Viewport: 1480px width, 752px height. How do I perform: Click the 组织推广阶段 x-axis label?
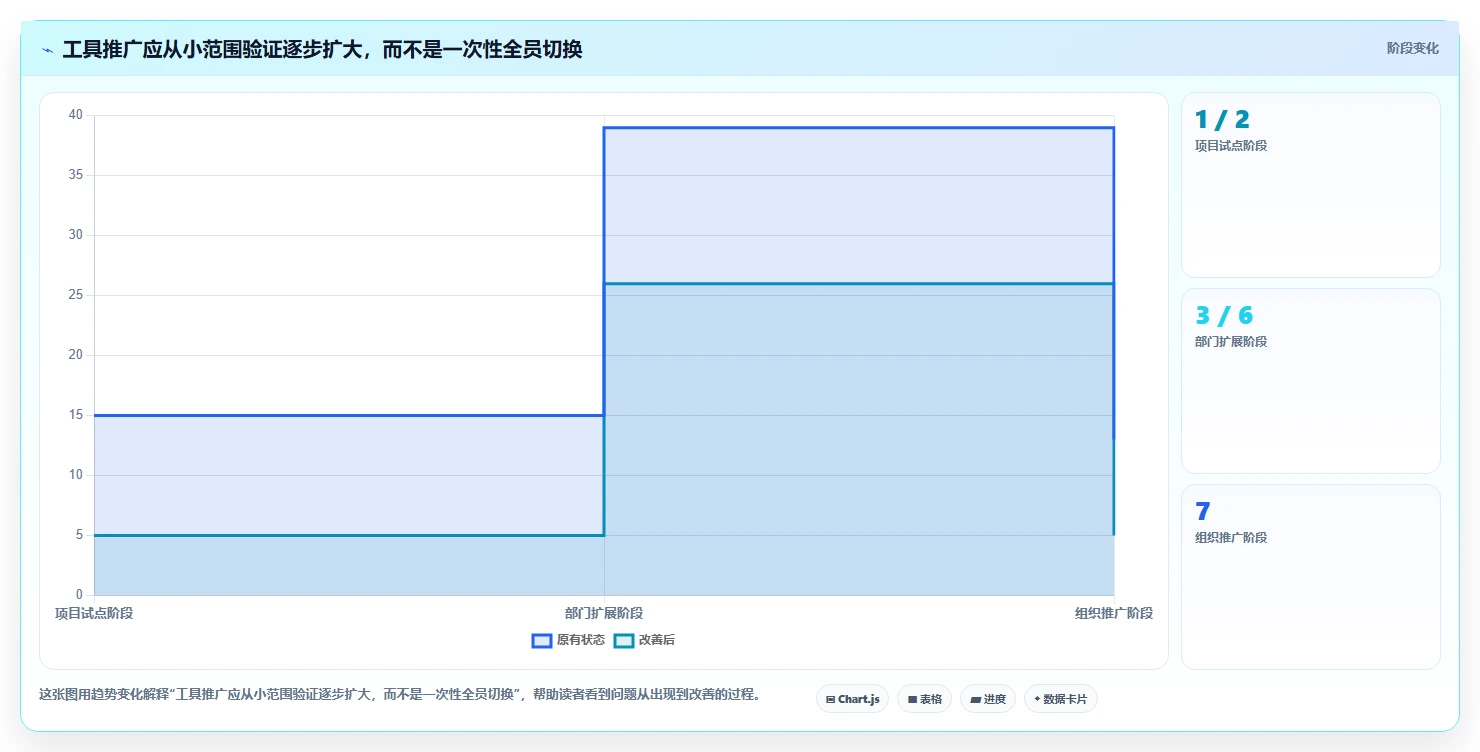click(x=1114, y=613)
